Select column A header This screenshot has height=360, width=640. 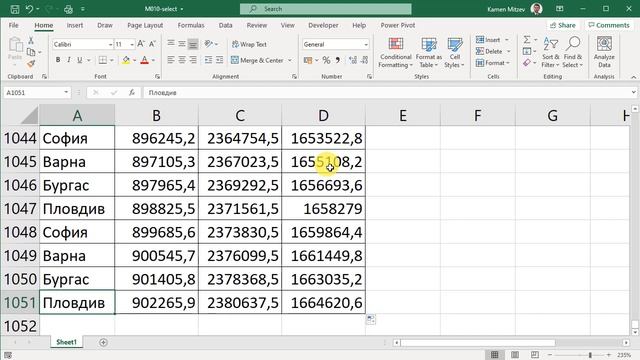tap(77, 116)
